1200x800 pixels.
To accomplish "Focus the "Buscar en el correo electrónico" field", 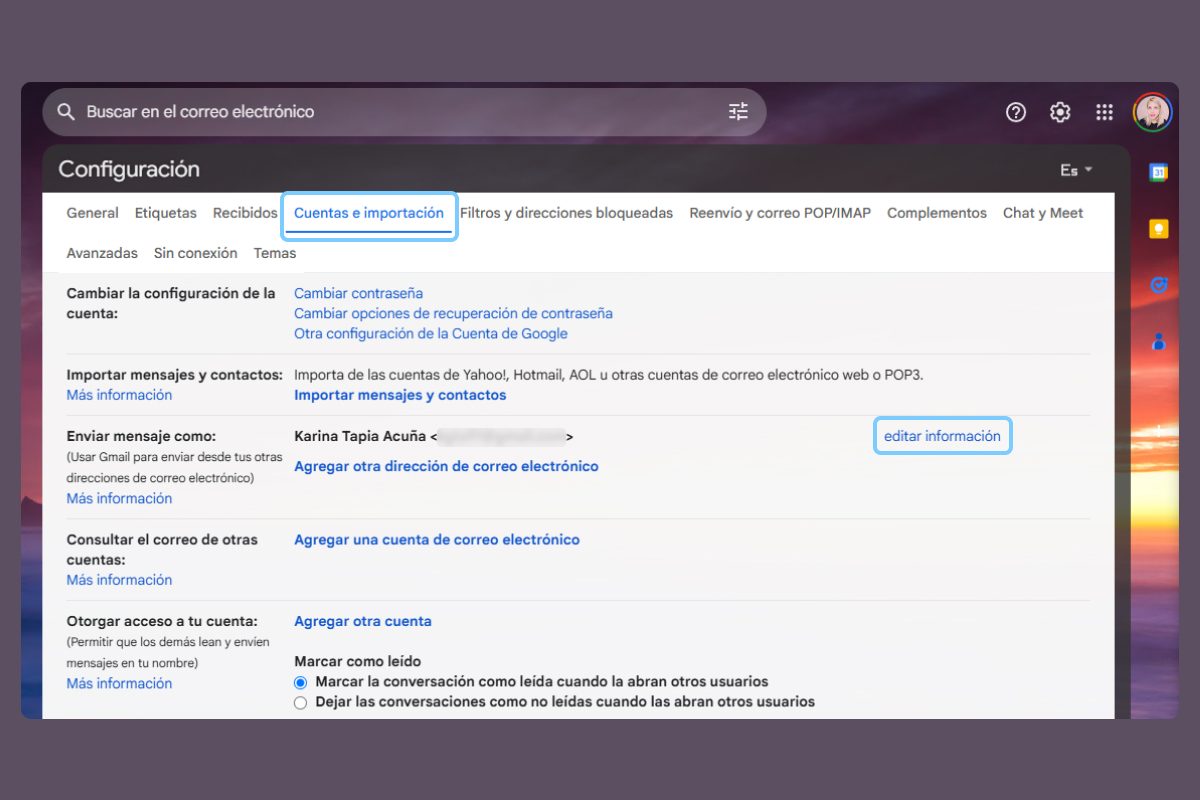I will click(x=400, y=112).
